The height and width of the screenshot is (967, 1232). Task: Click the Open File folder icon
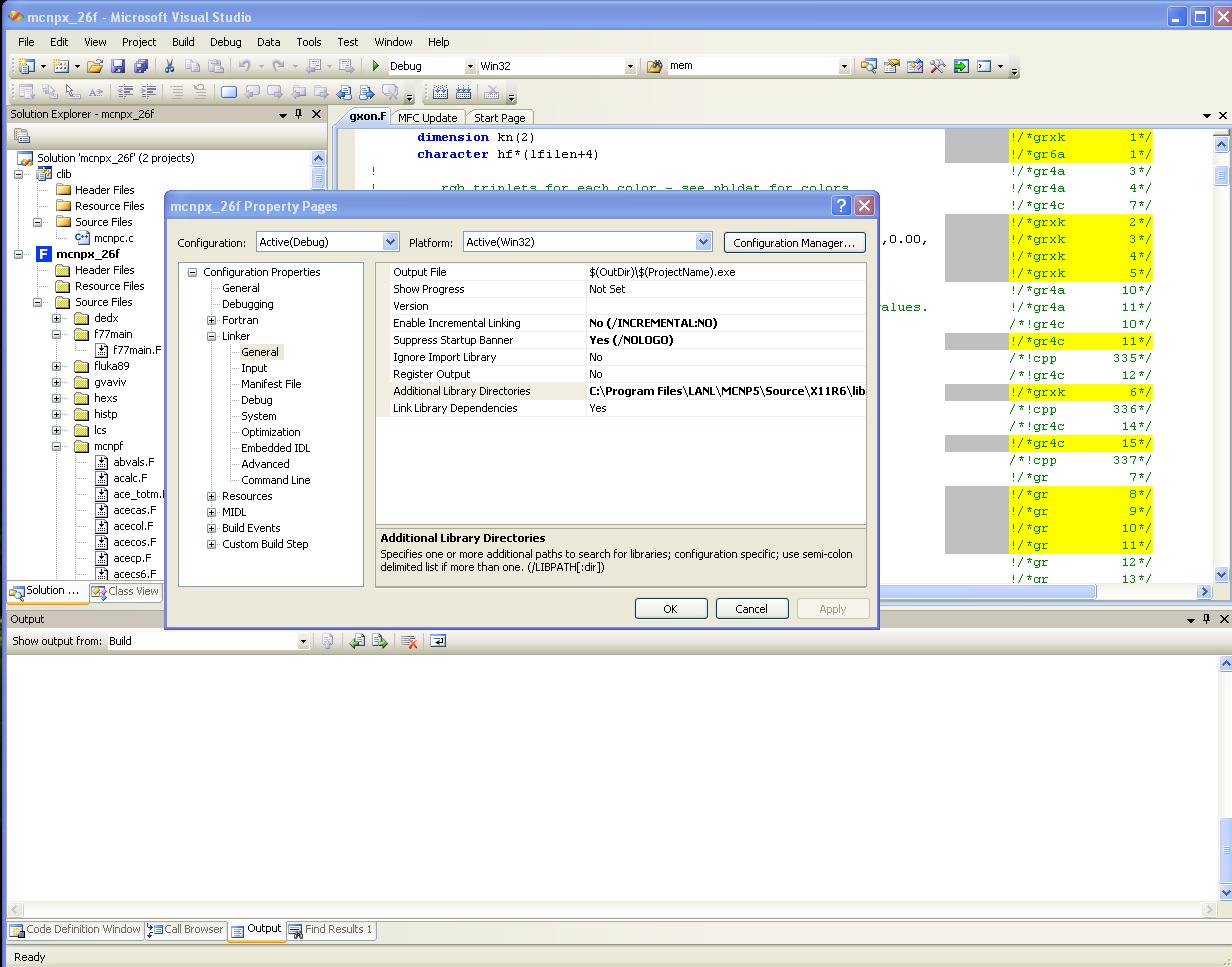click(94, 66)
